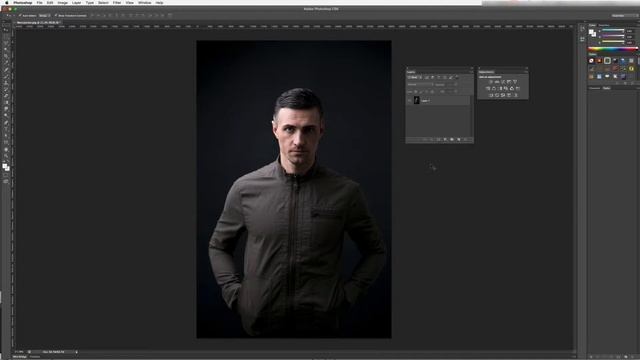Select the Lasso tool
Image resolution: width=640 pixels, height=360 pixels.
6,43
